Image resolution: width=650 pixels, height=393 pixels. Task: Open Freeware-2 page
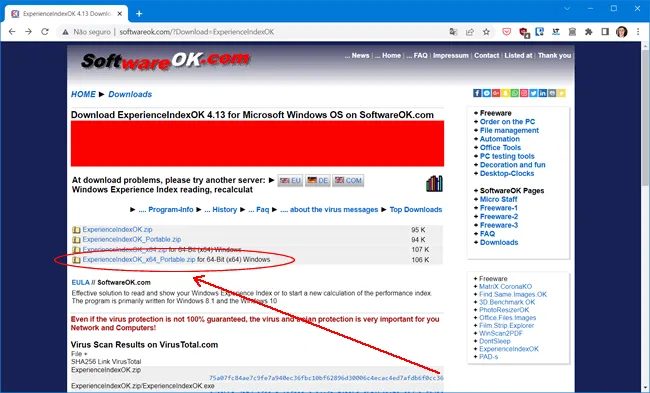[x=499, y=217]
